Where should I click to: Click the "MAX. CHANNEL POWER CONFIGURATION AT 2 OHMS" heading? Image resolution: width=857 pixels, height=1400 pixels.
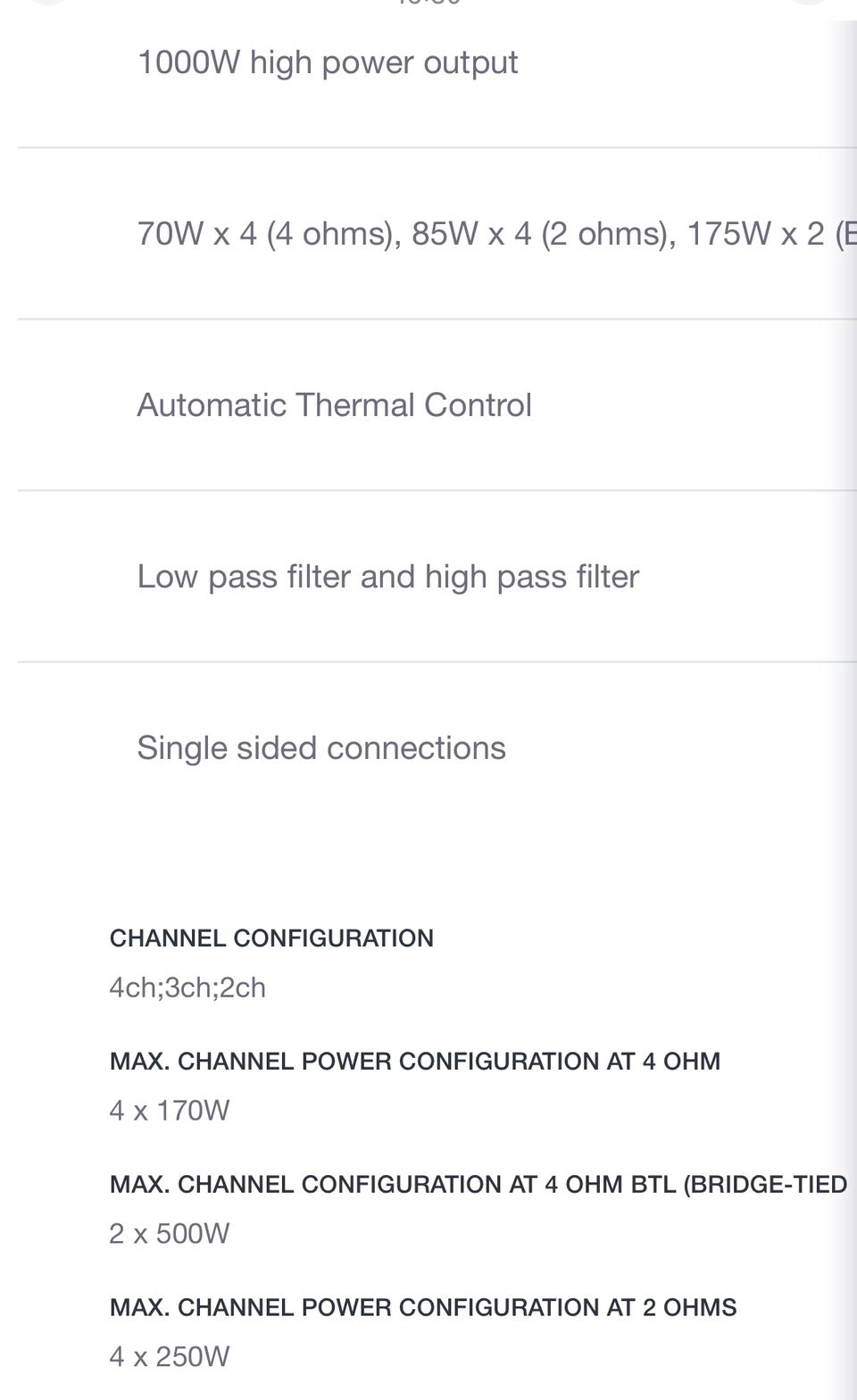coord(423,1308)
